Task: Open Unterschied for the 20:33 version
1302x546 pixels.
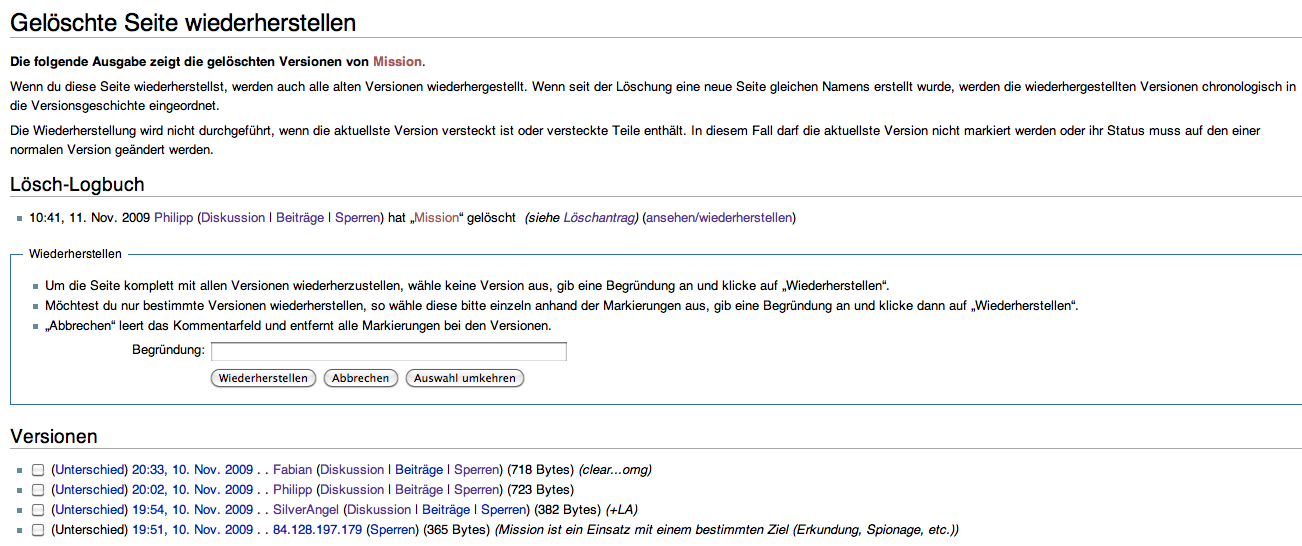Action: pos(90,469)
